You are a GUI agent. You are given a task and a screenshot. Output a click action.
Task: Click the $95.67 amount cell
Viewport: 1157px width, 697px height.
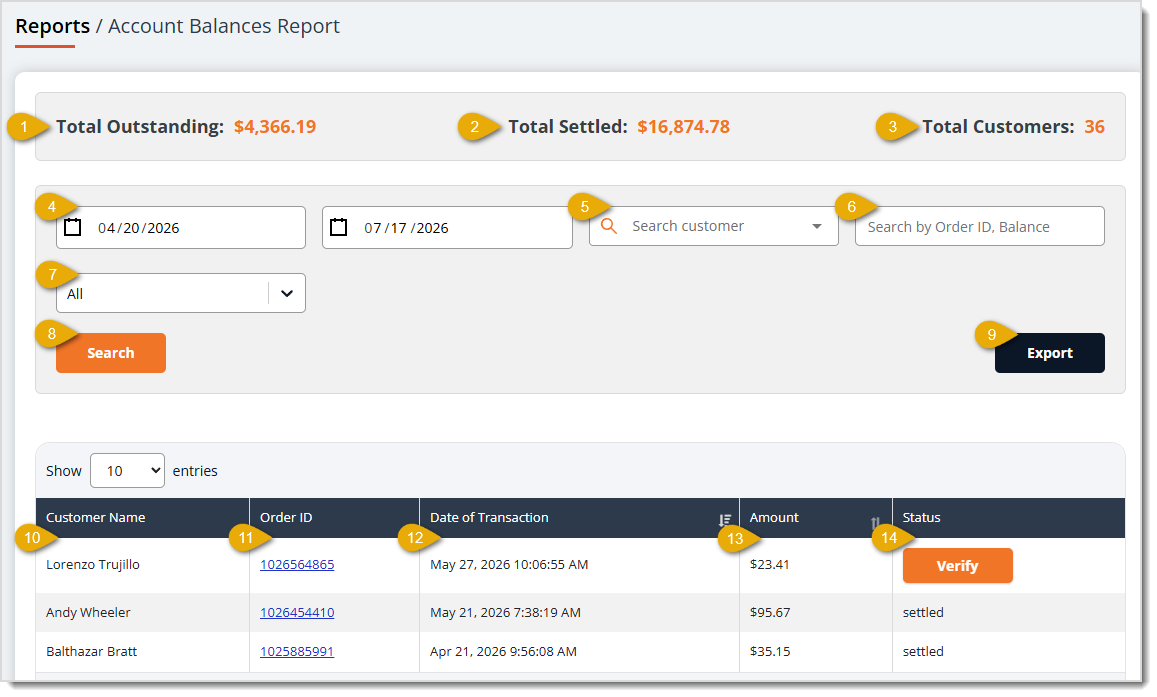click(770, 612)
